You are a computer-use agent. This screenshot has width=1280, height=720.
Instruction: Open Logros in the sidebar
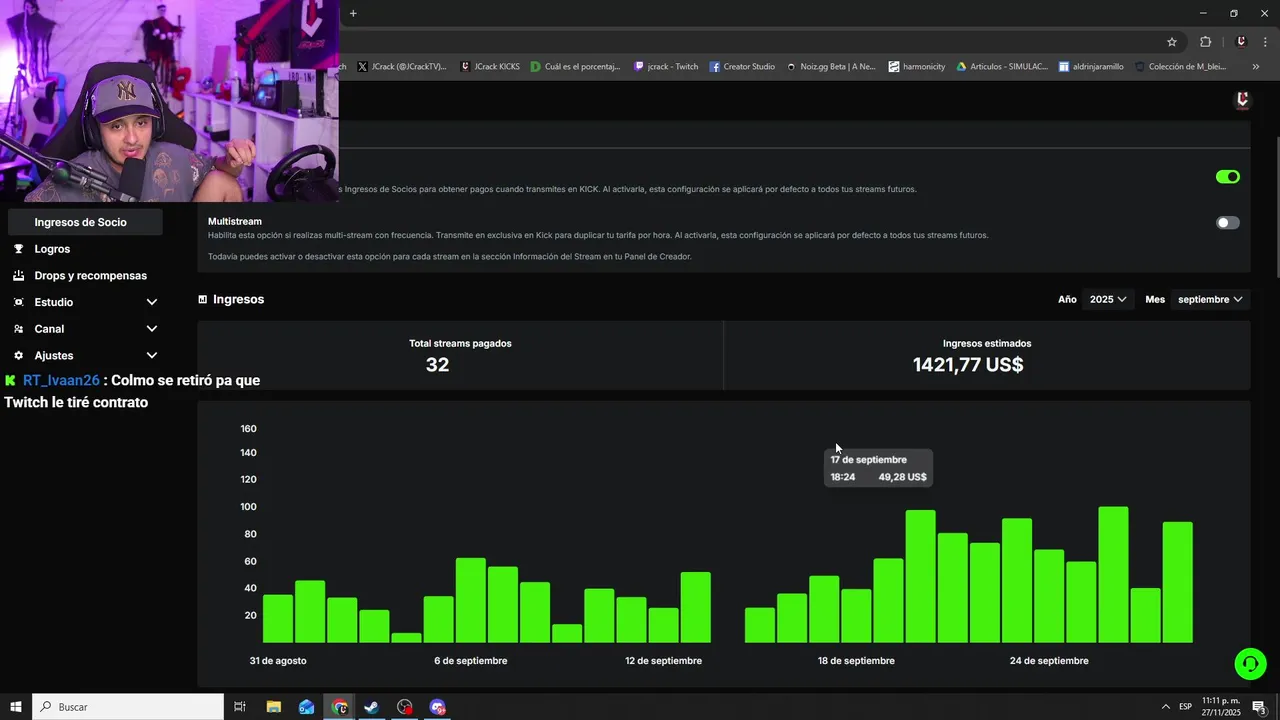53,249
